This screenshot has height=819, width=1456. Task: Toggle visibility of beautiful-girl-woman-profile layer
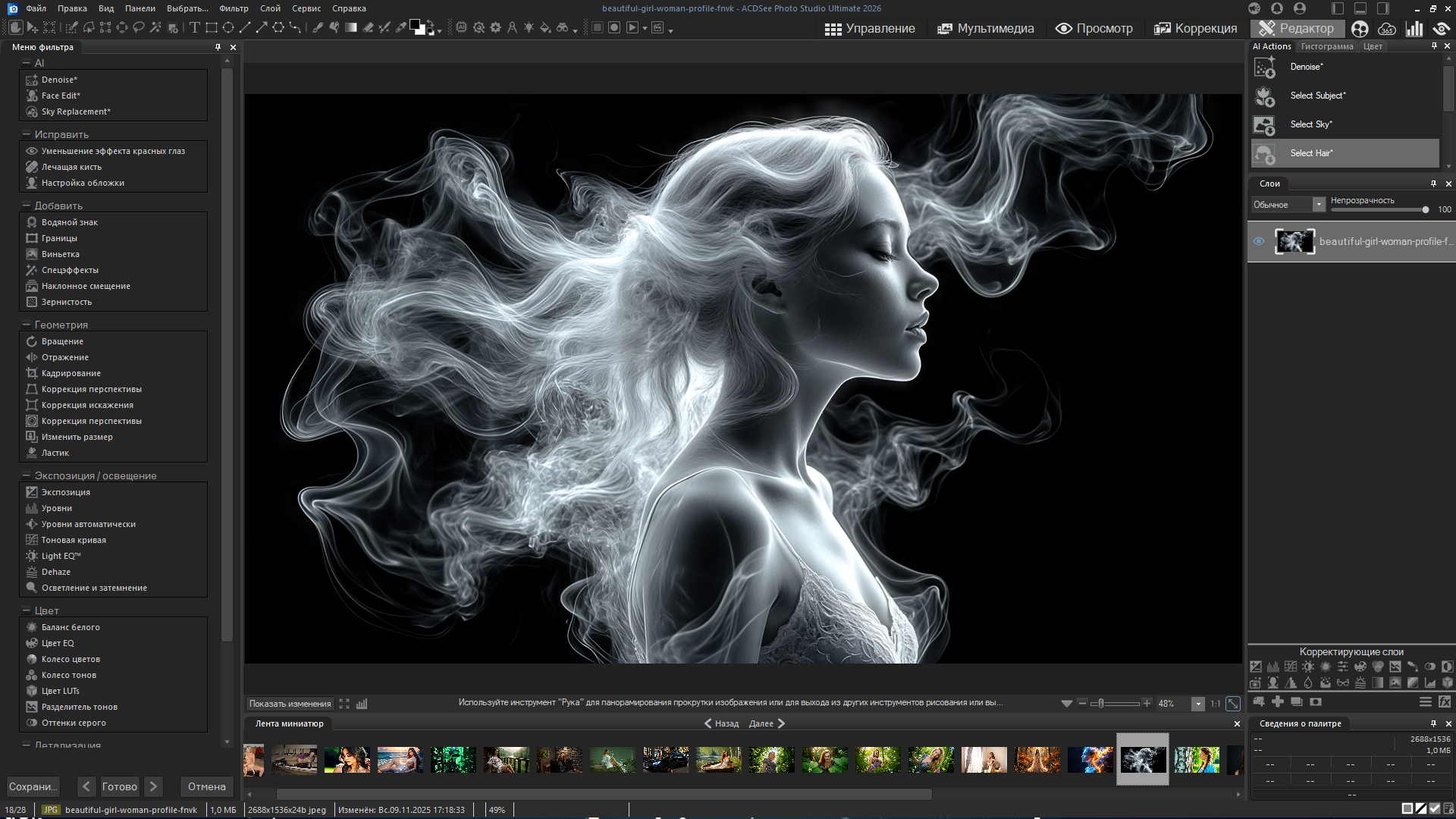pos(1259,241)
